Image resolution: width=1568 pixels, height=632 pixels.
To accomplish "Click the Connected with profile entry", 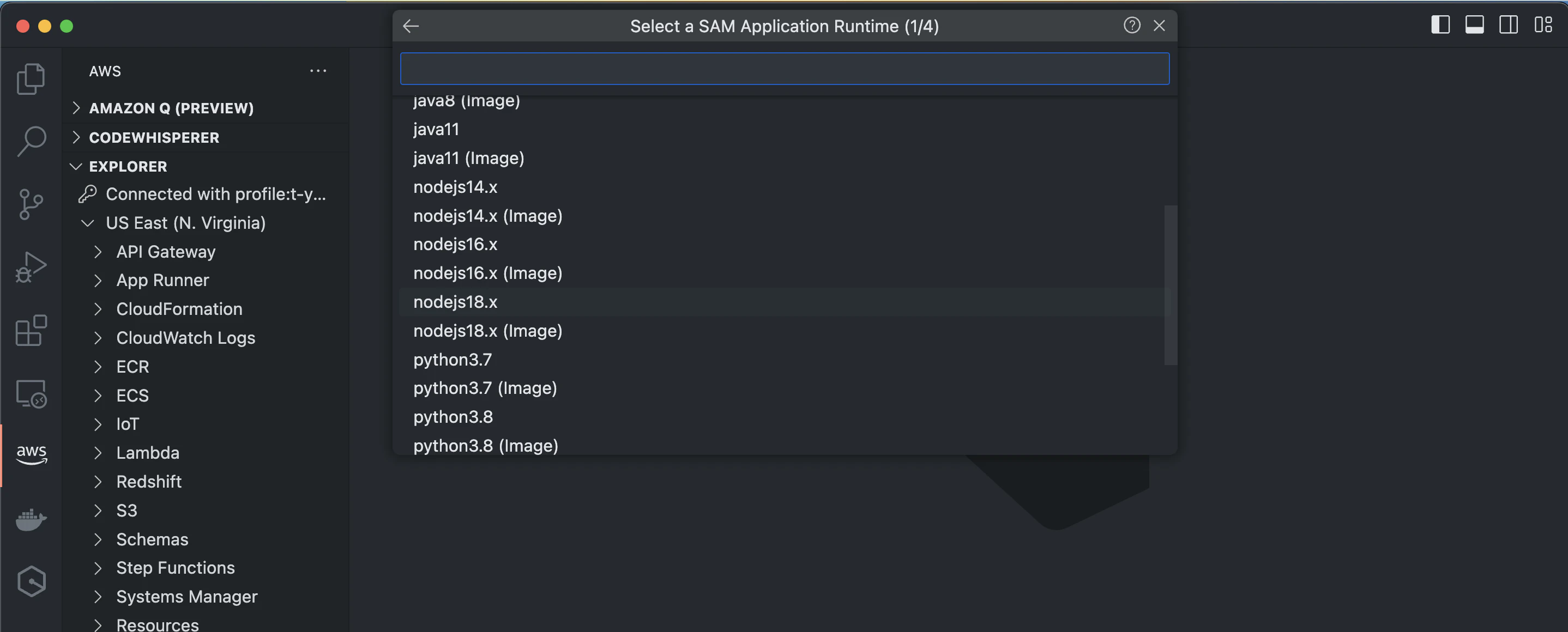I will click(x=206, y=194).
